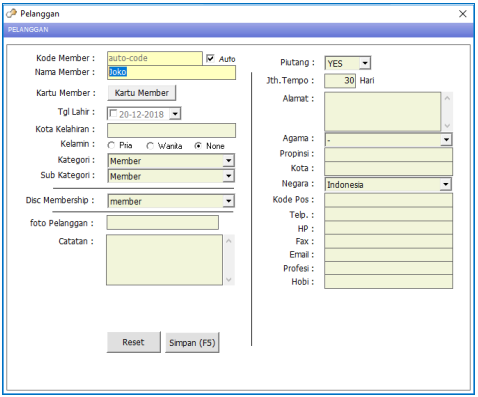The width and height of the screenshot is (478, 397).
Task: Select the Wanita gender option
Action: [150, 146]
